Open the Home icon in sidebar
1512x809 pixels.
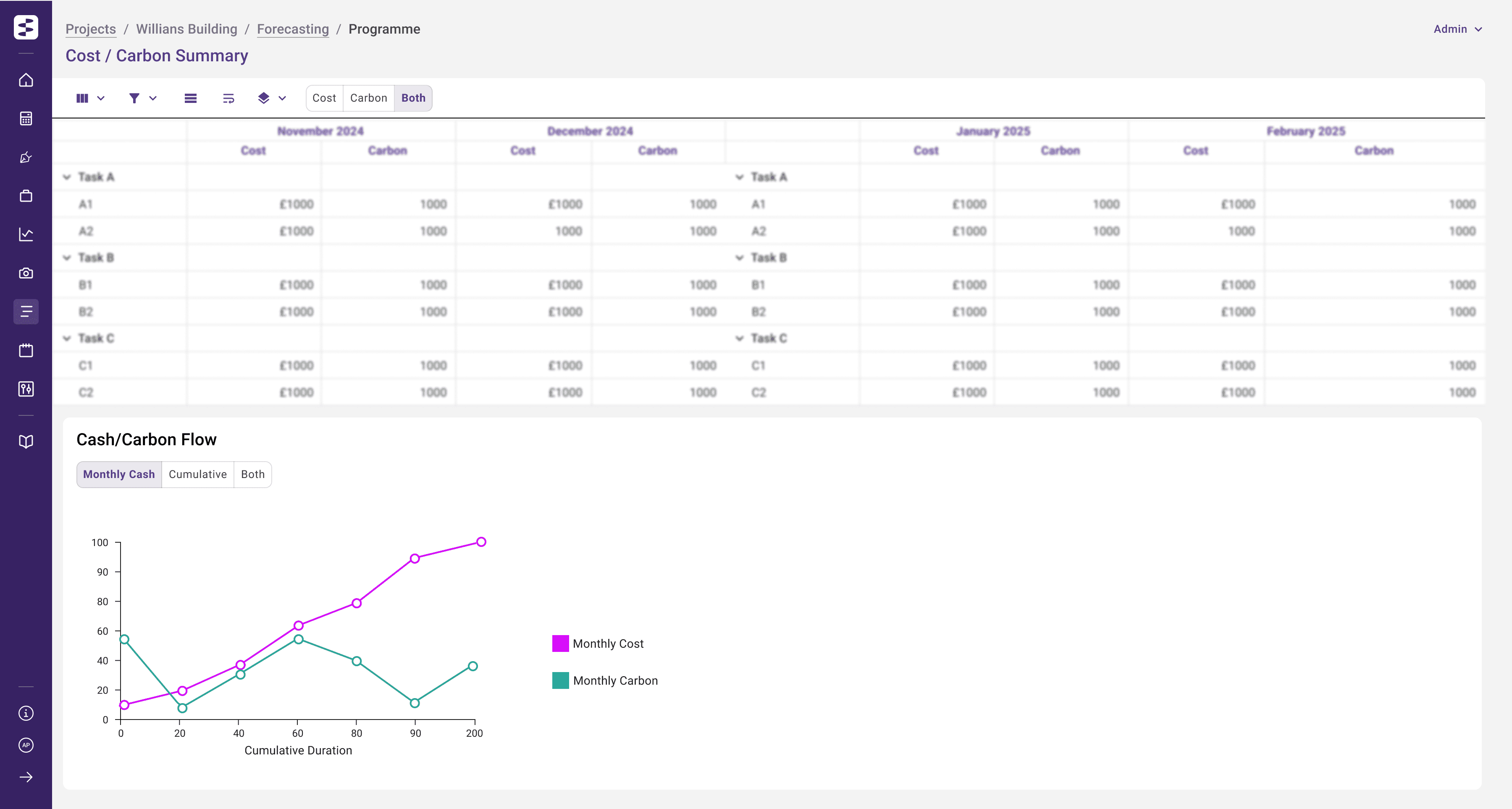pos(26,80)
